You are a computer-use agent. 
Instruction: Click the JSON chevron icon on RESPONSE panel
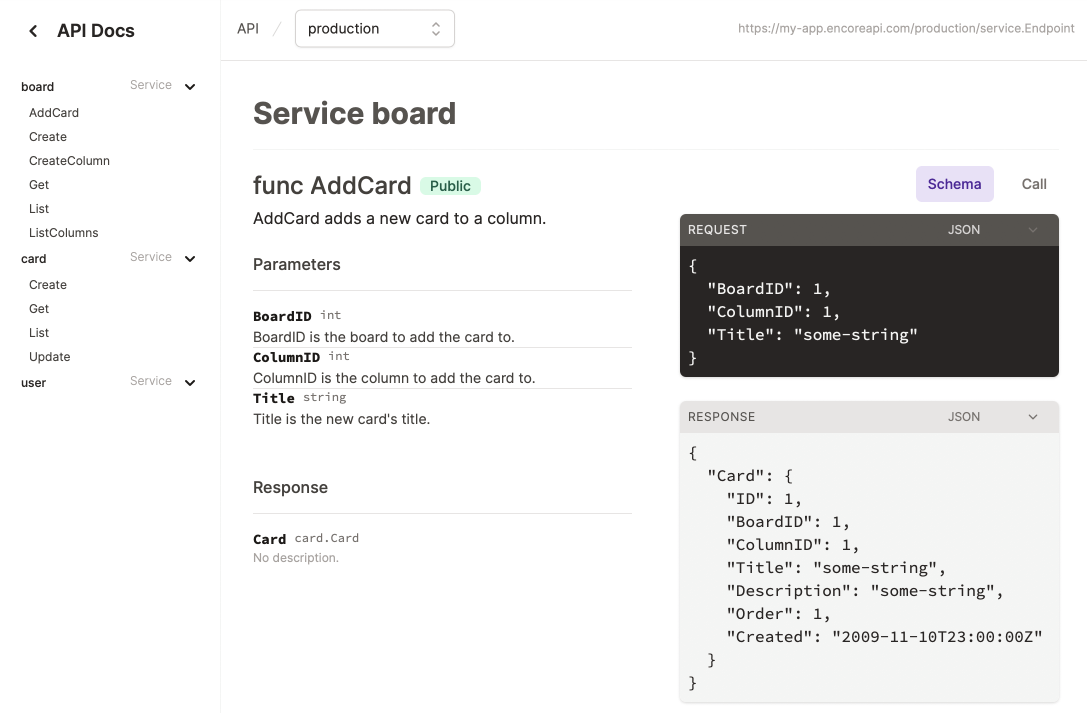[1032, 416]
